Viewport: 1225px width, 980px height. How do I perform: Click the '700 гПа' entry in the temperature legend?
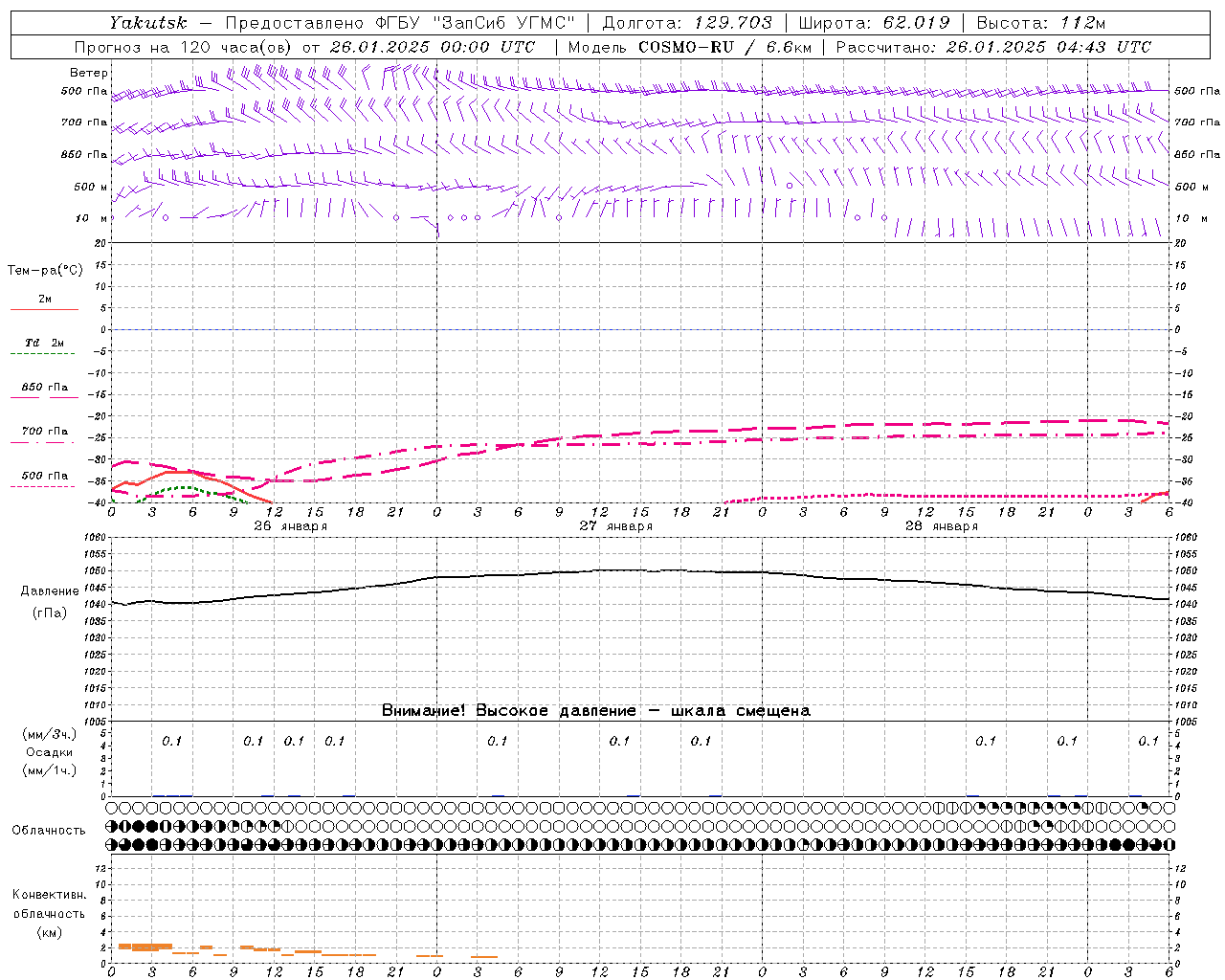click(x=45, y=432)
